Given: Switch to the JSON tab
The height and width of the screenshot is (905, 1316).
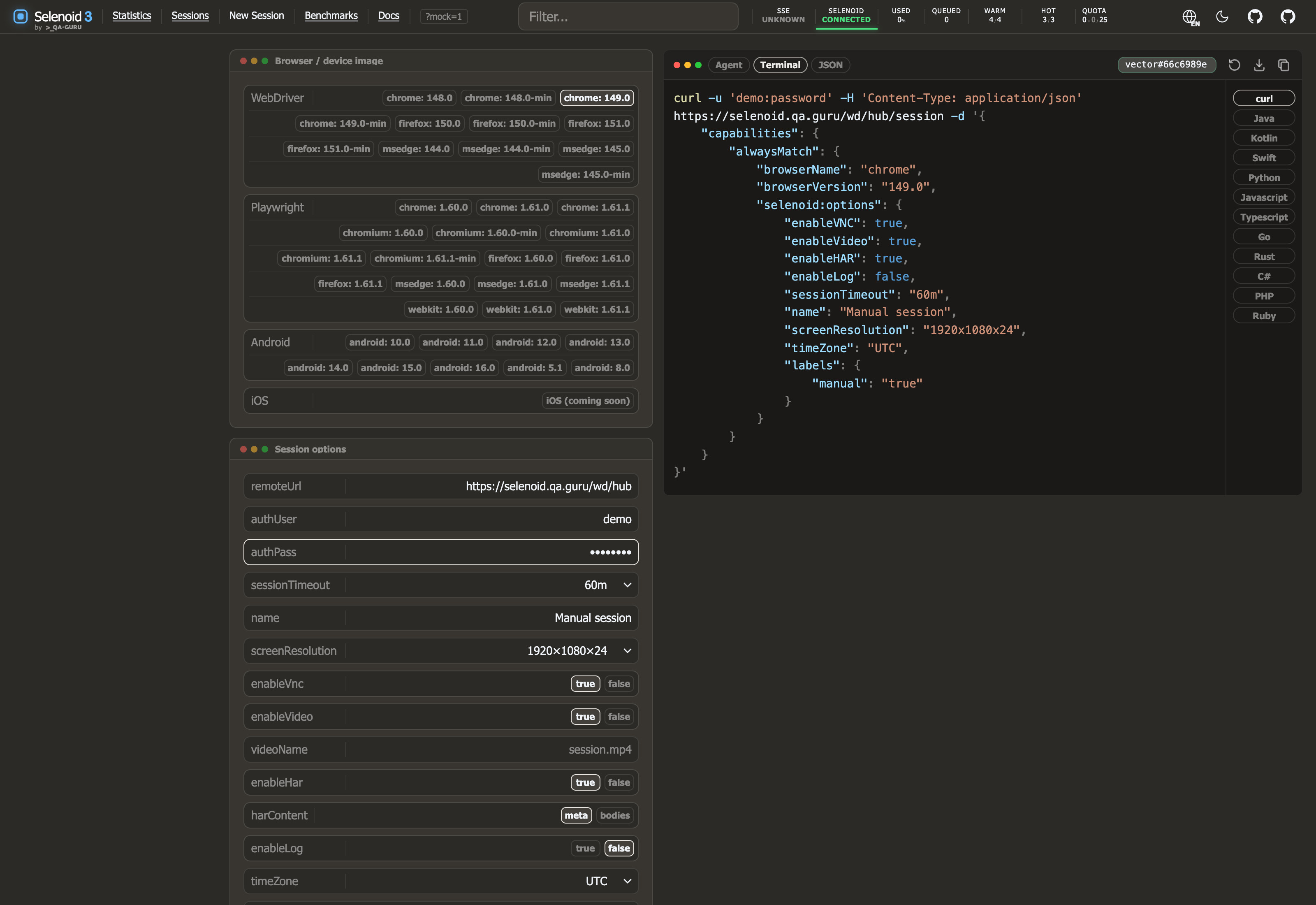Looking at the screenshot, I should [830, 65].
